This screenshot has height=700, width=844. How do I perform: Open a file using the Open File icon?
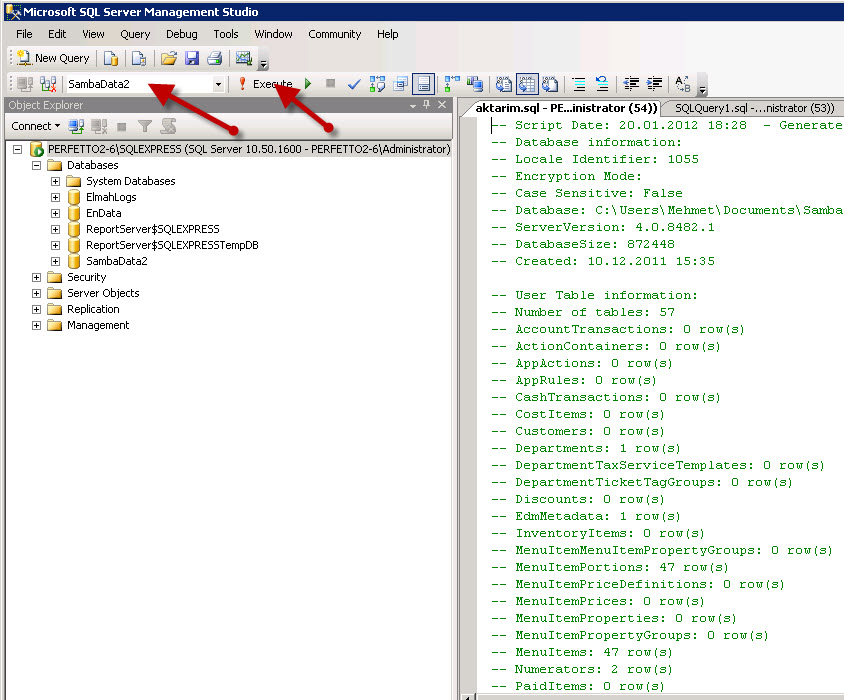pos(168,57)
